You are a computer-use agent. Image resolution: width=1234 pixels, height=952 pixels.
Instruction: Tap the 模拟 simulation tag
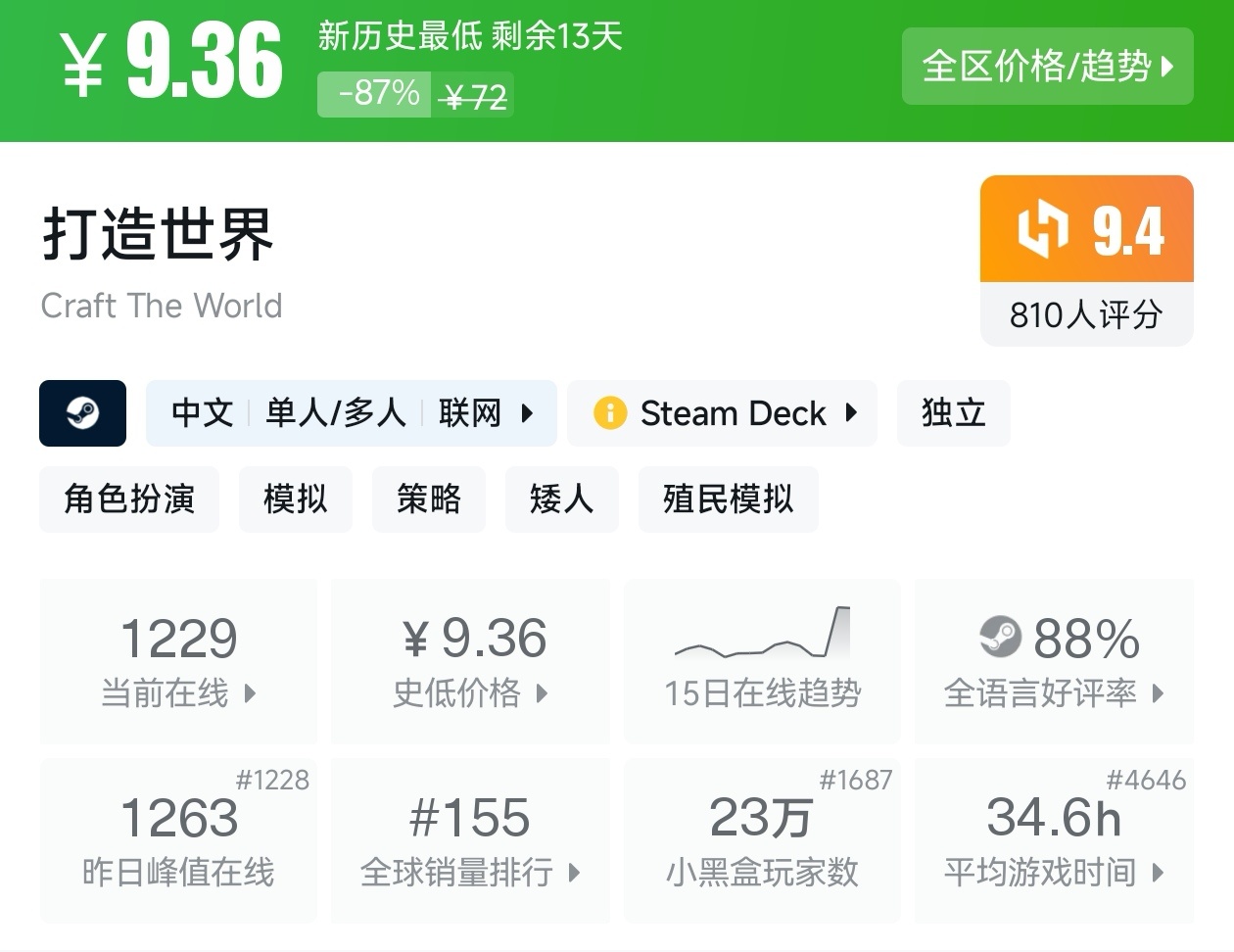pos(295,500)
